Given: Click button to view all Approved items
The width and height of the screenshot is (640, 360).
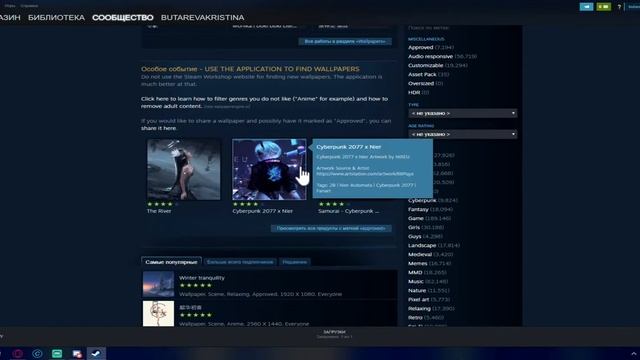Looking at the screenshot, I should pos(331,228).
